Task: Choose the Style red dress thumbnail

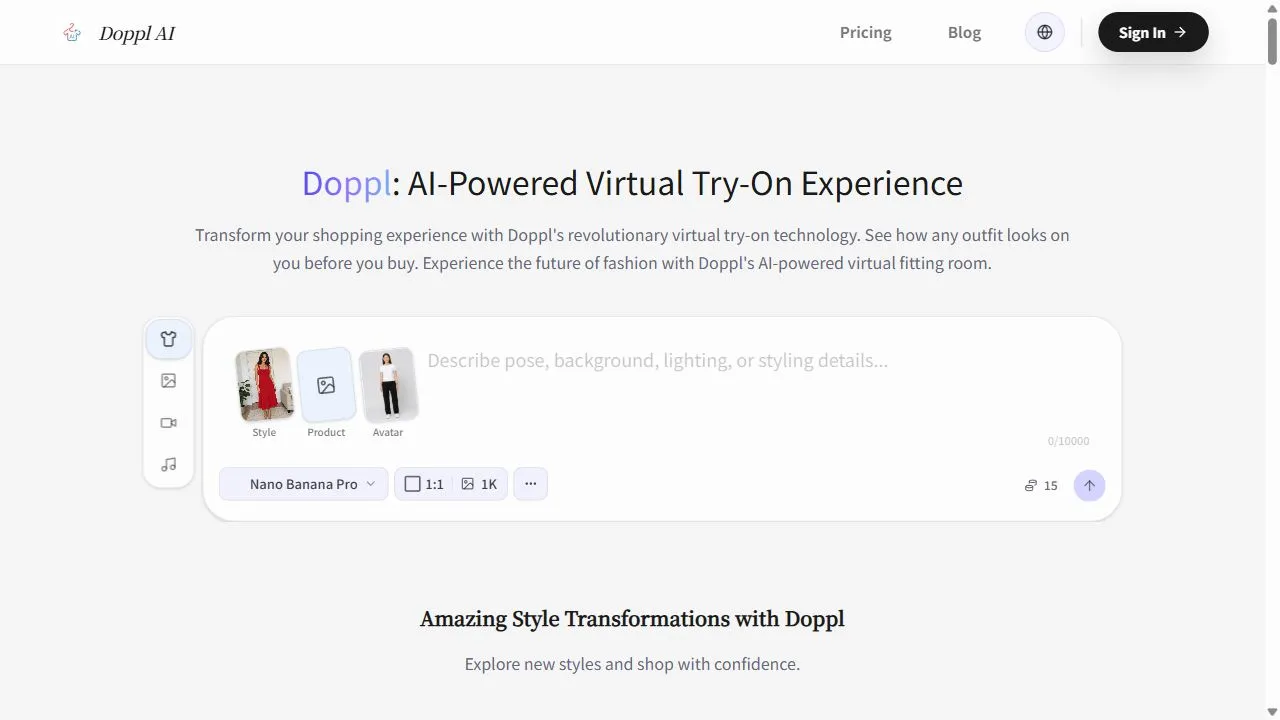Action: tap(264, 385)
